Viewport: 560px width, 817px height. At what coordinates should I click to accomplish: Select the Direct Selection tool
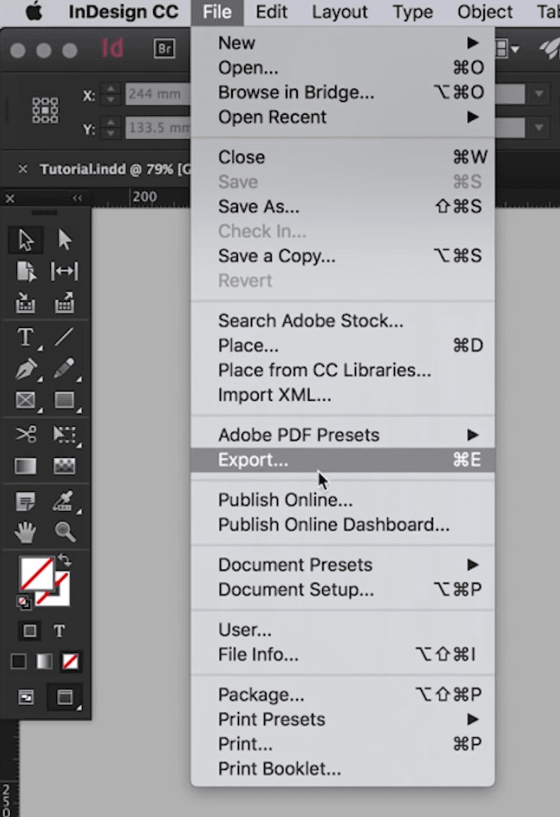tap(64, 240)
